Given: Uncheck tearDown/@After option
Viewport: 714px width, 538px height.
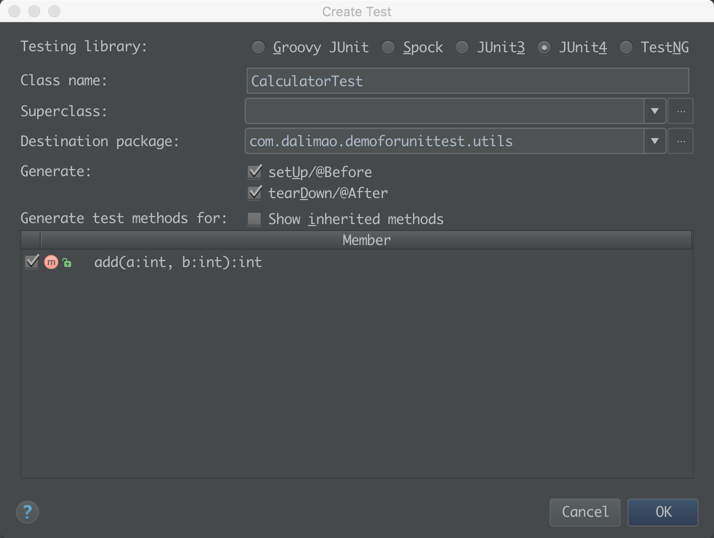Looking at the screenshot, I should click(255, 193).
